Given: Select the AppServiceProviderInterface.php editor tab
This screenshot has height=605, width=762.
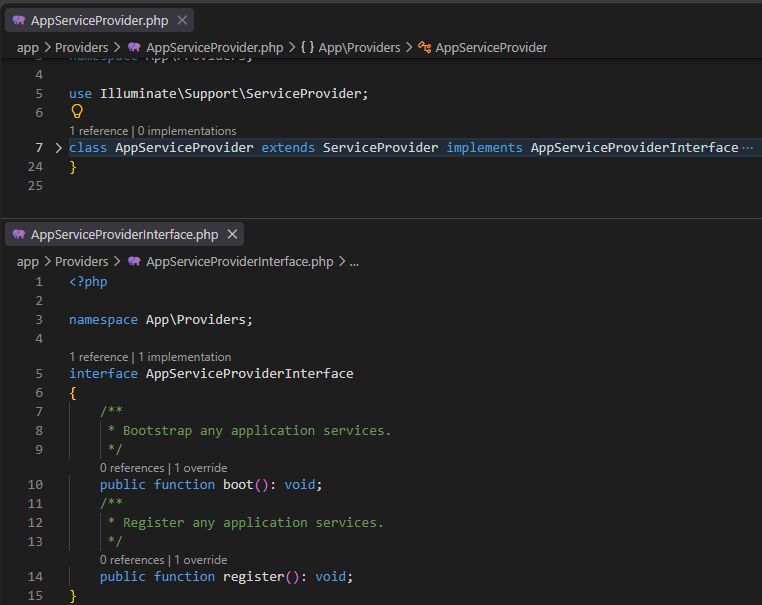Looking at the screenshot, I should pyautogui.click(x=124, y=234).
